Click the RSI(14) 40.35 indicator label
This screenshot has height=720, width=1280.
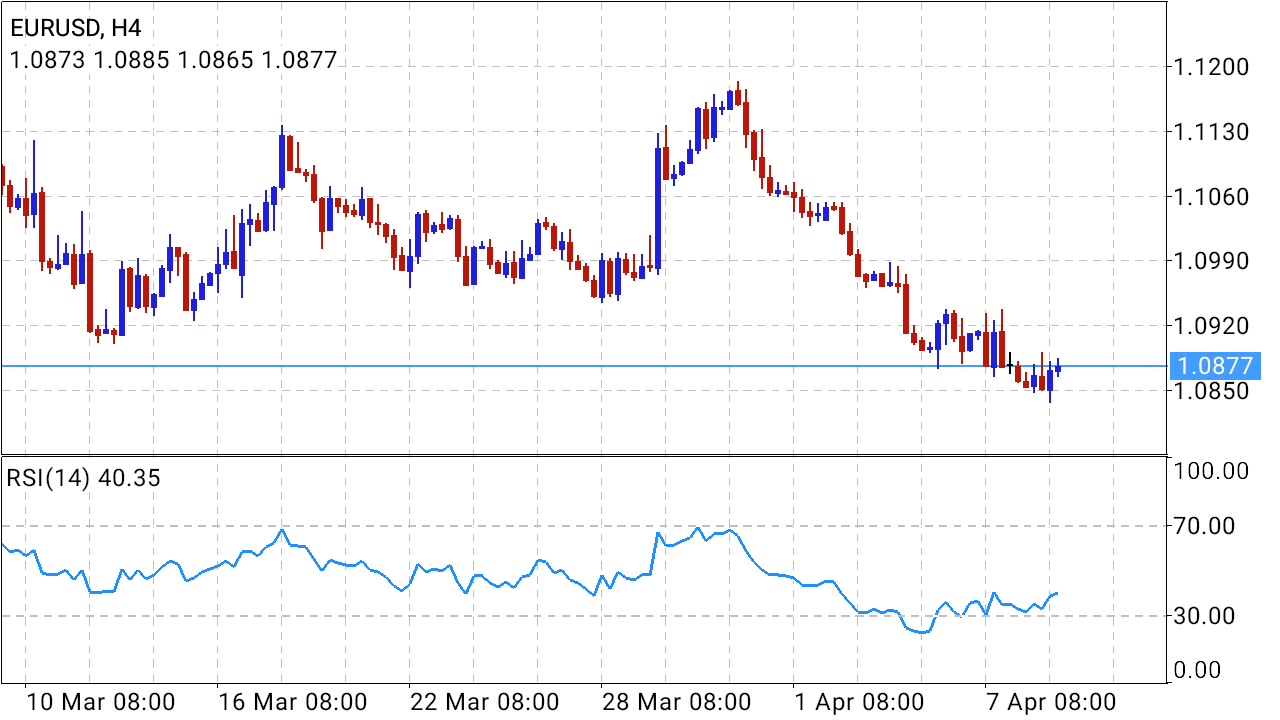tap(84, 478)
